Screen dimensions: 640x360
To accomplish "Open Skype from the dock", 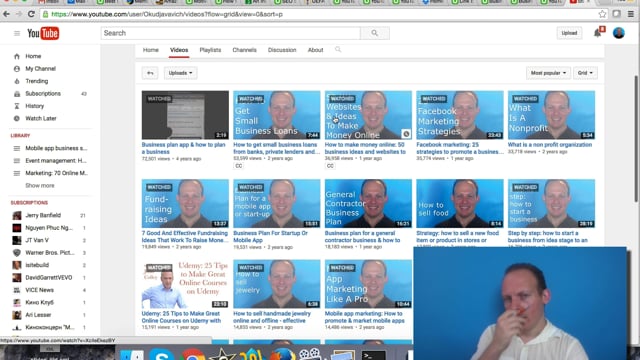I will click(x=162, y=354).
